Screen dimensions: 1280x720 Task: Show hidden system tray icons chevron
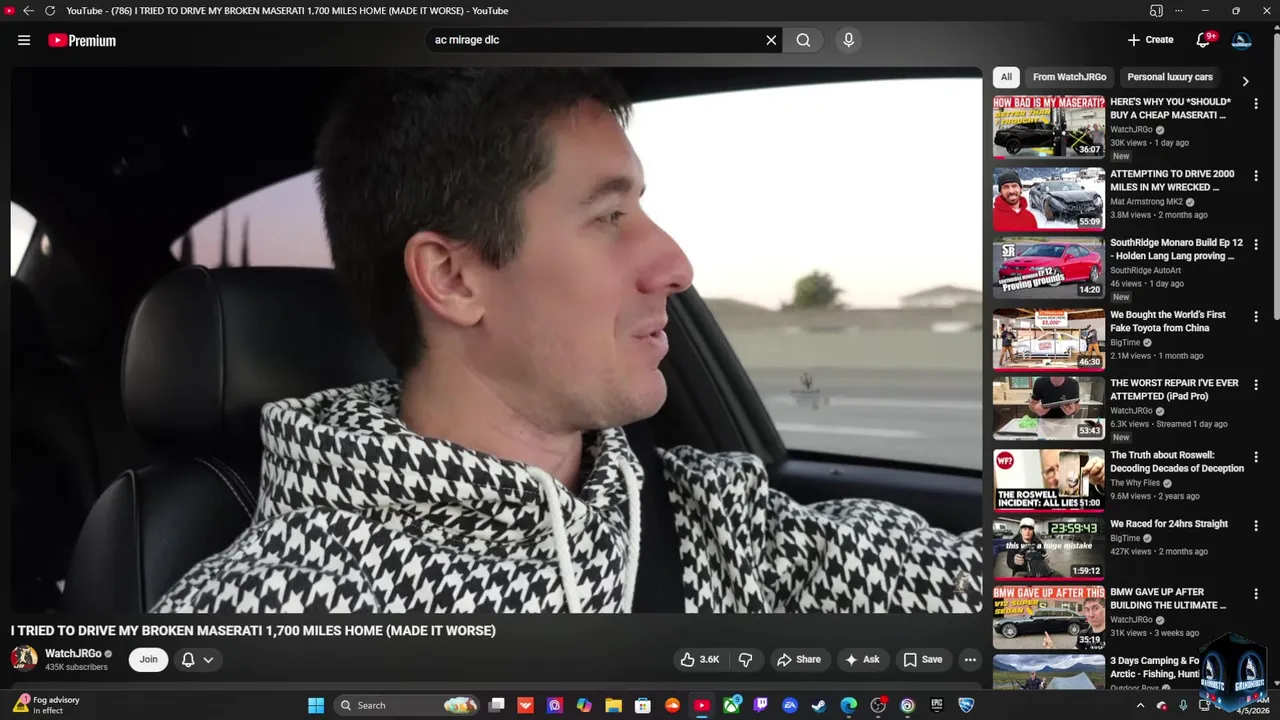(1140, 705)
